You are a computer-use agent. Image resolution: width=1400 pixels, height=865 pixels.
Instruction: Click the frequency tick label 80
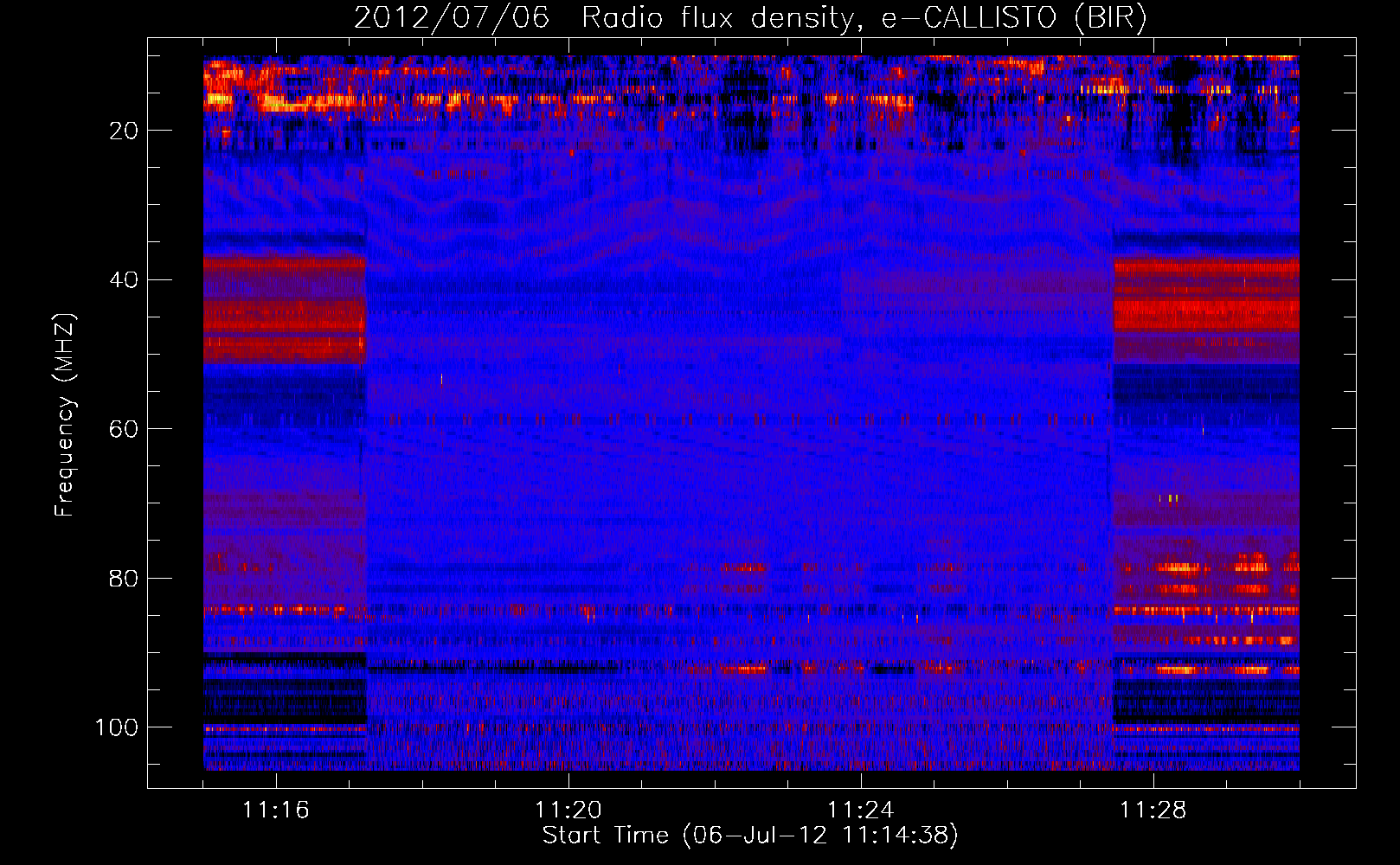(125, 578)
